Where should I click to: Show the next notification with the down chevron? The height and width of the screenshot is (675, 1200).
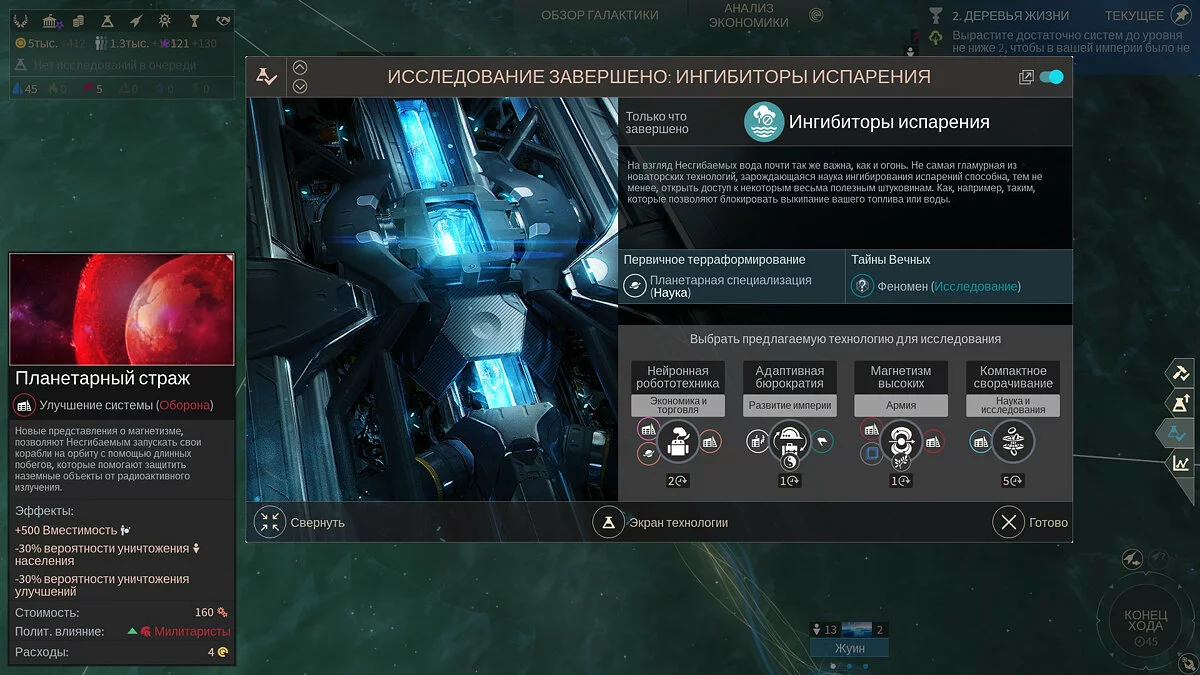[x=300, y=86]
